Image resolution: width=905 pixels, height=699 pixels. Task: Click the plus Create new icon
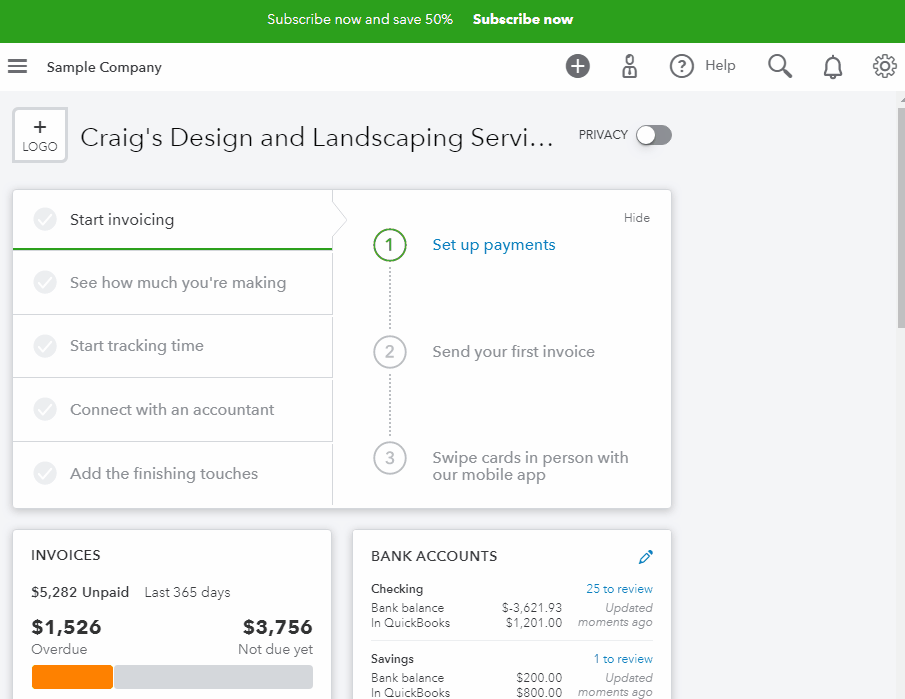click(578, 67)
